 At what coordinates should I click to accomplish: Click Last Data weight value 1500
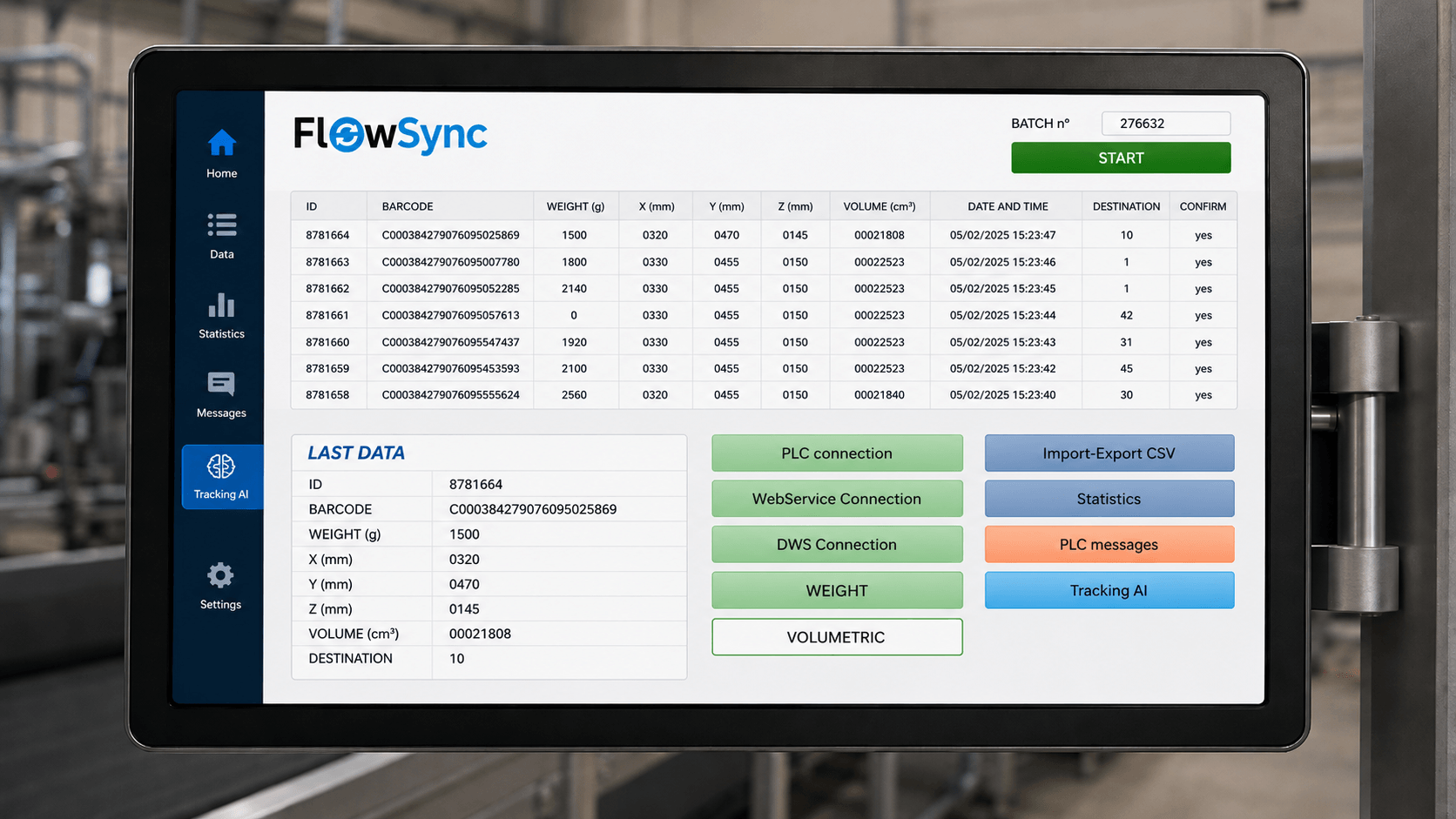(x=464, y=534)
